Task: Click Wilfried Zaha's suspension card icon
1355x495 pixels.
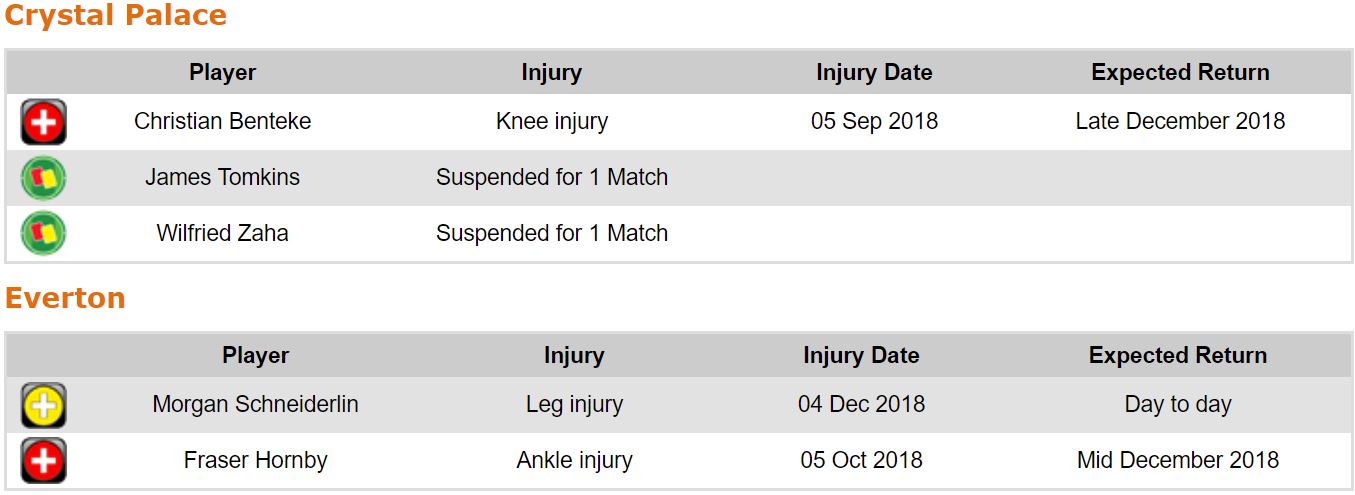Action: (x=43, y=234)
